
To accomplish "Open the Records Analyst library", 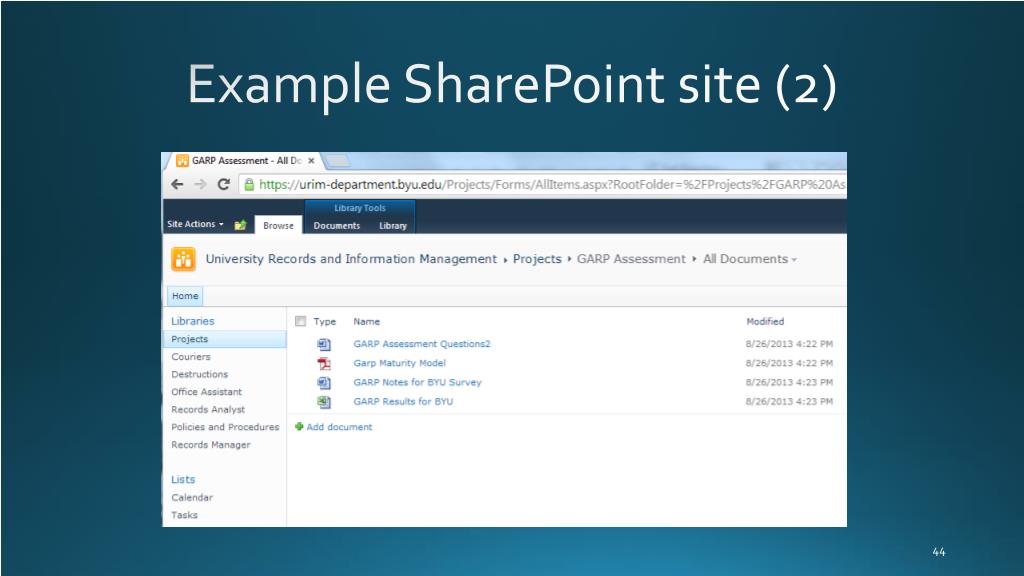I will tap(208, 409).
